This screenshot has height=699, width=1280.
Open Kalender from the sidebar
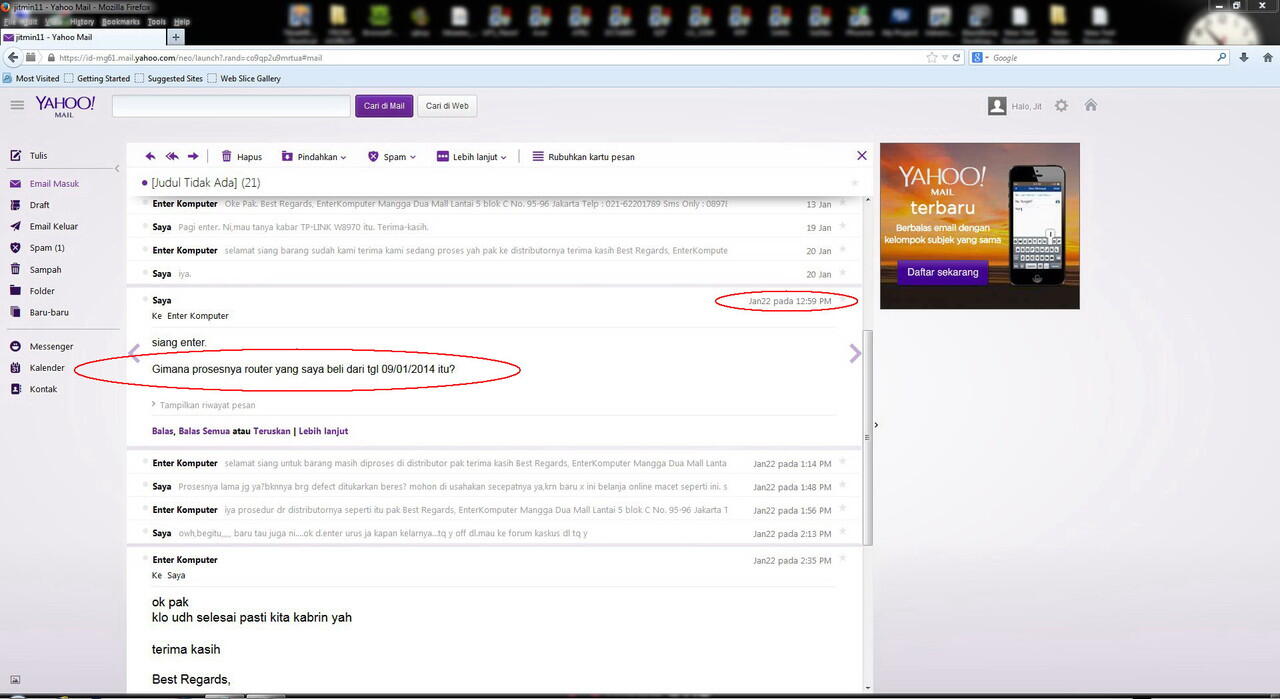pyautogui.click(x=37, y=368)
